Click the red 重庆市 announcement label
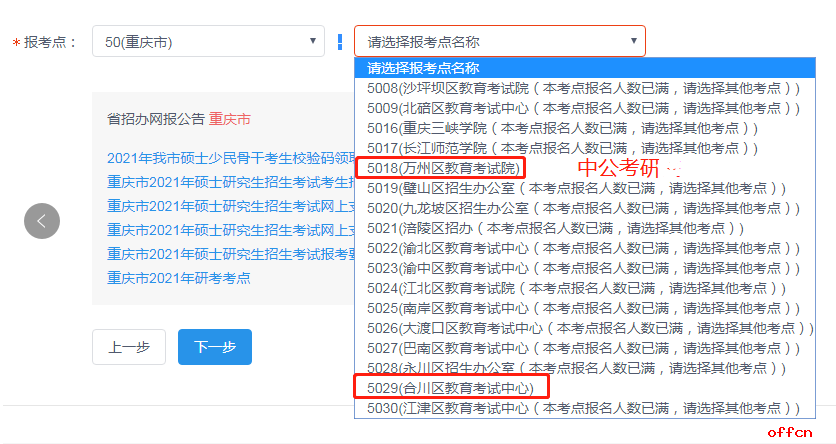This screenshot has width=836, height=444. (230, 119)
